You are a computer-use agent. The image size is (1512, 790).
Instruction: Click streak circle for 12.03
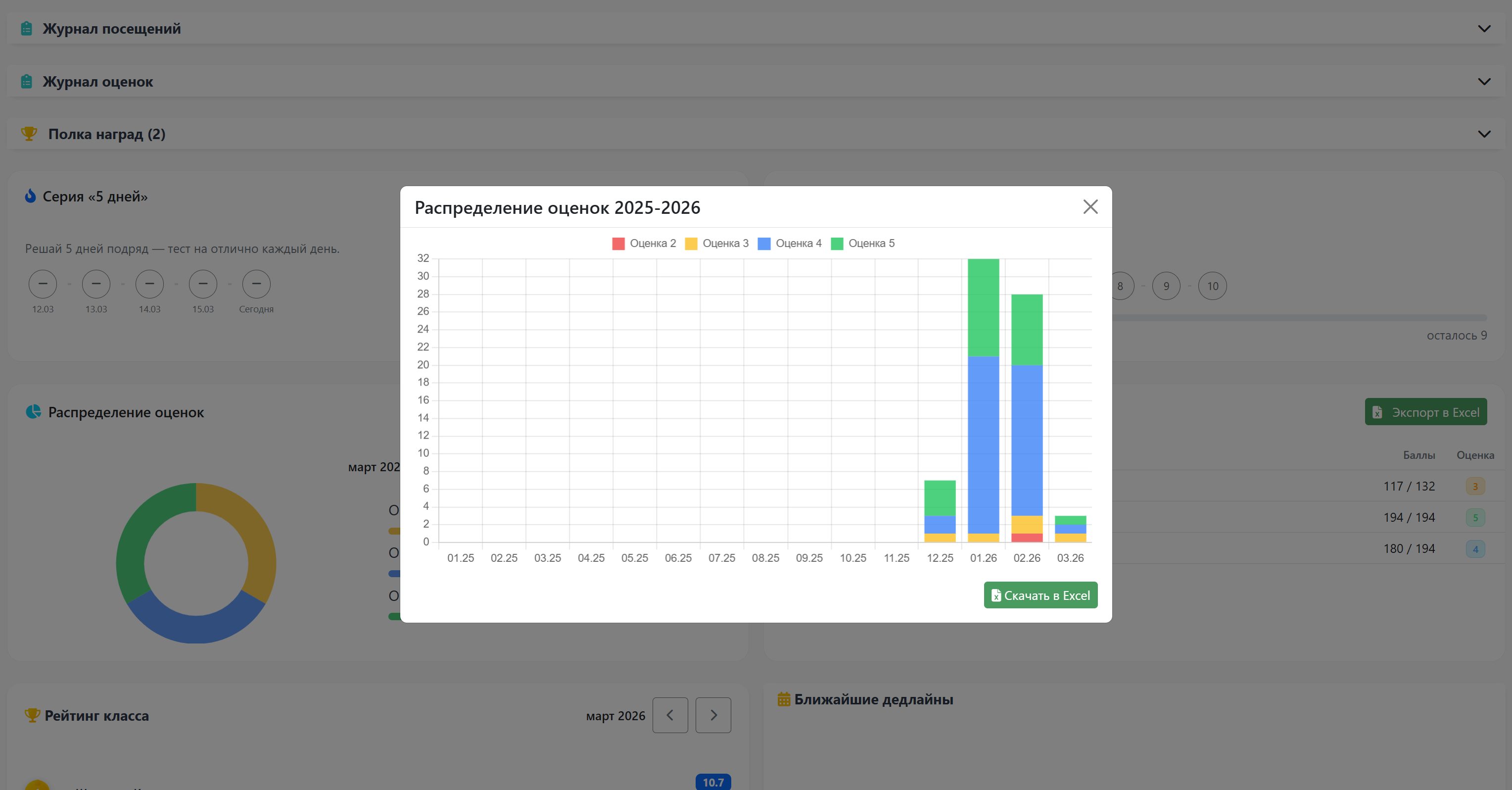point(43,284)
